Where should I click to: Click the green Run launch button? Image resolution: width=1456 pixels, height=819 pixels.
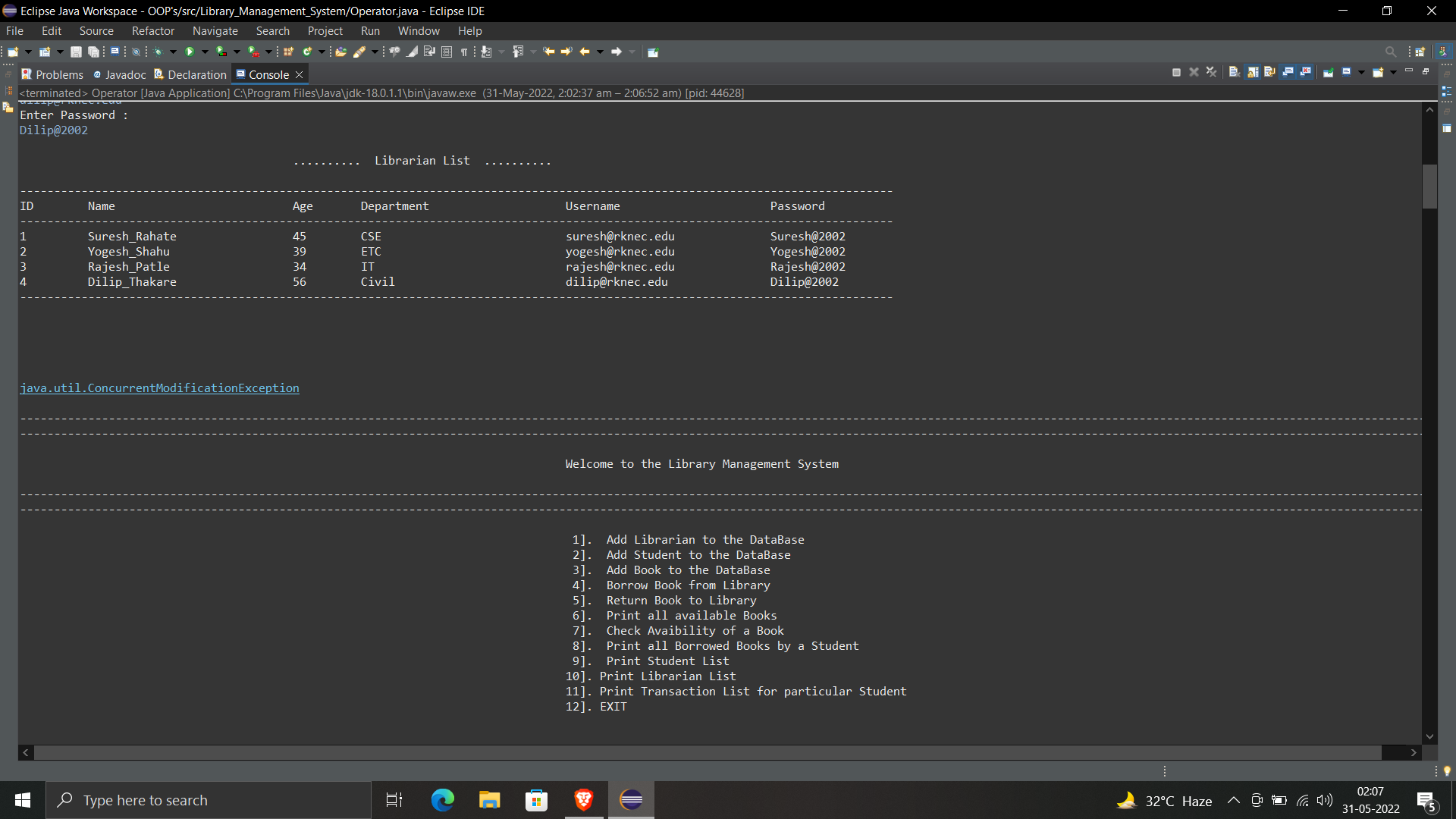tap(190, 52)
